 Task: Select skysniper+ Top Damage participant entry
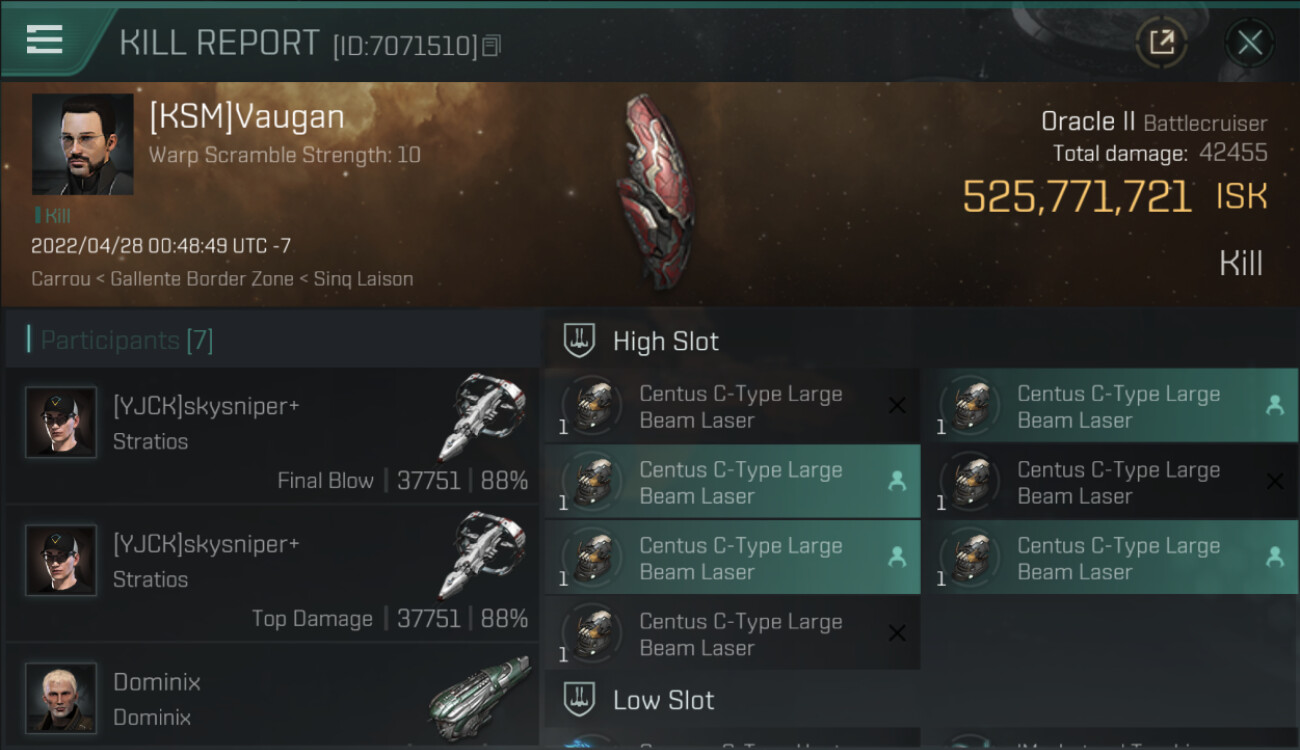point(272,573)
